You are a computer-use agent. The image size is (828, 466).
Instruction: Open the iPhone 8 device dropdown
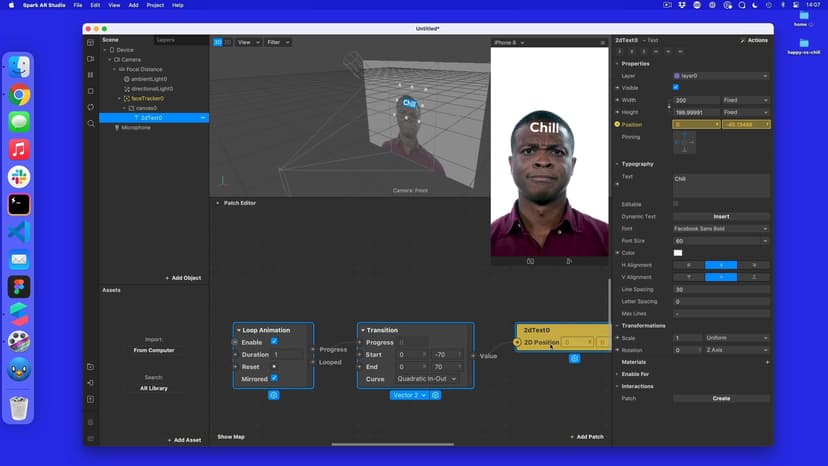point(509,43)
